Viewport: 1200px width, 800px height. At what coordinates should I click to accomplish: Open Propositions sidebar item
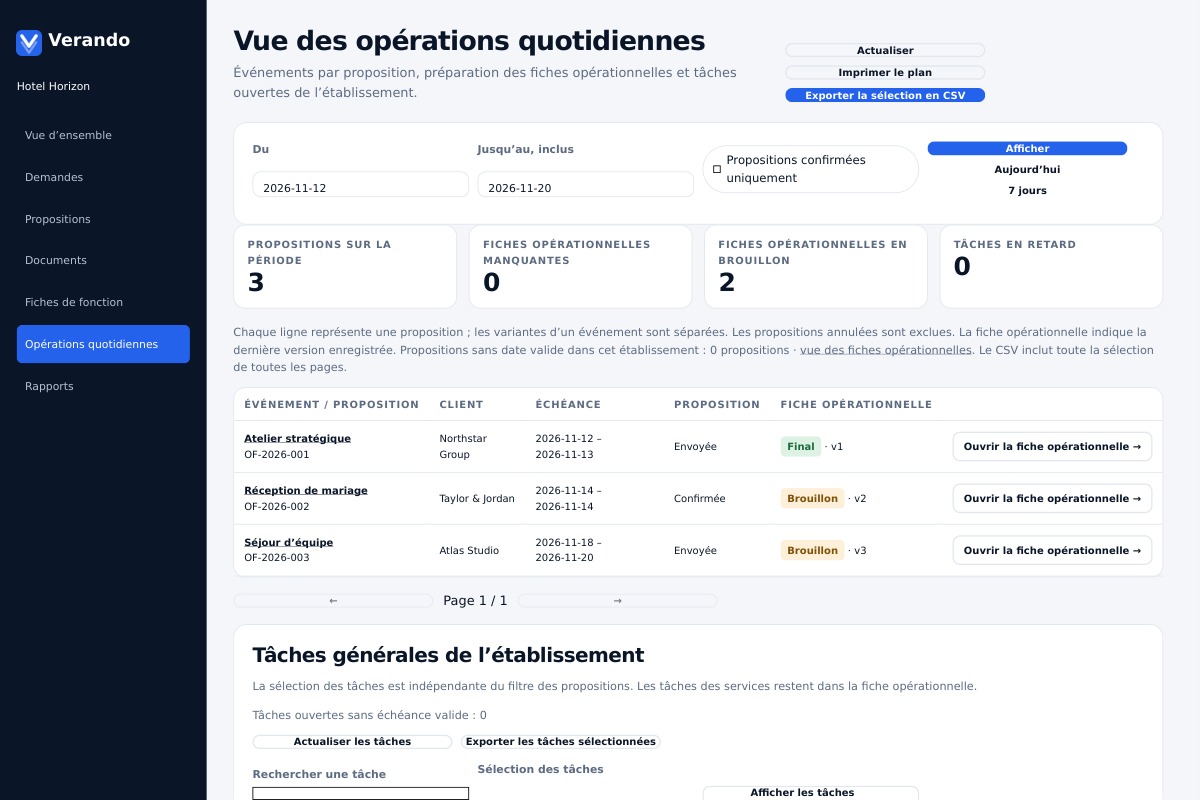pyautogui.click(x=103, y=219)
